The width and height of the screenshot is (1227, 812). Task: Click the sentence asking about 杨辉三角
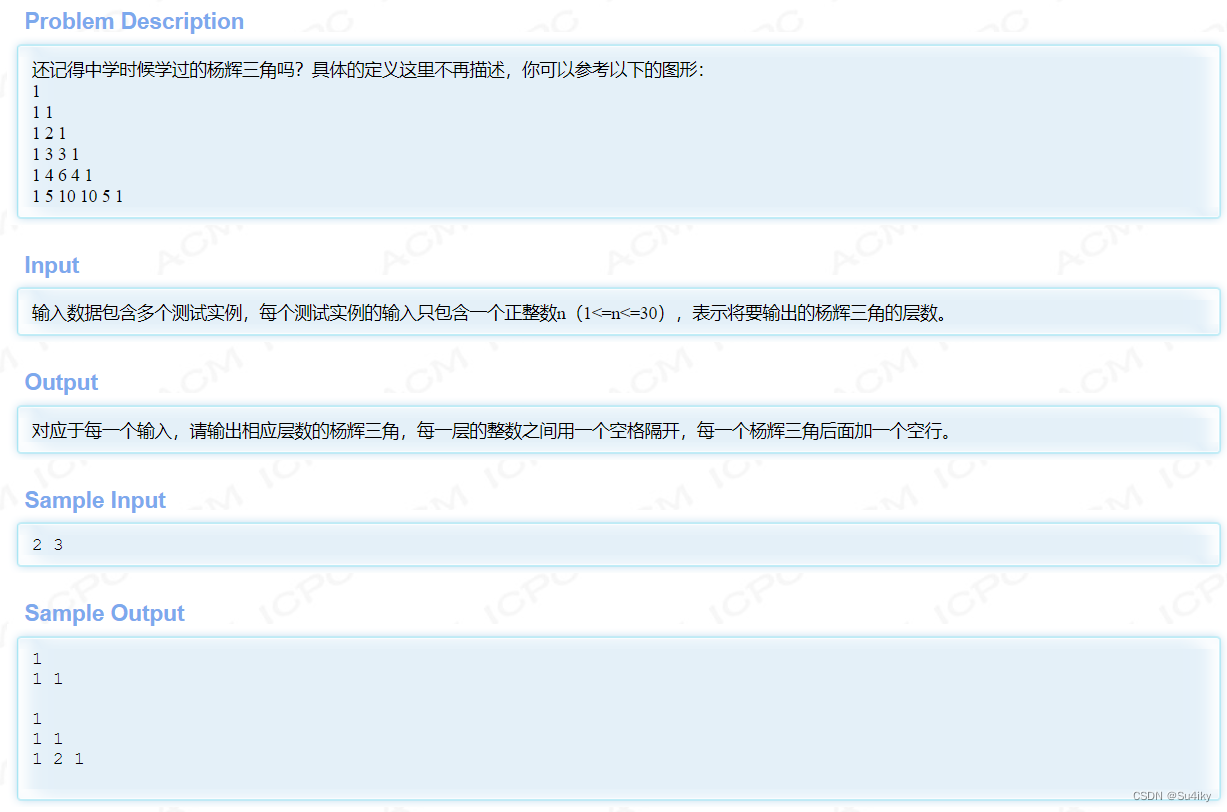[368, 70]
